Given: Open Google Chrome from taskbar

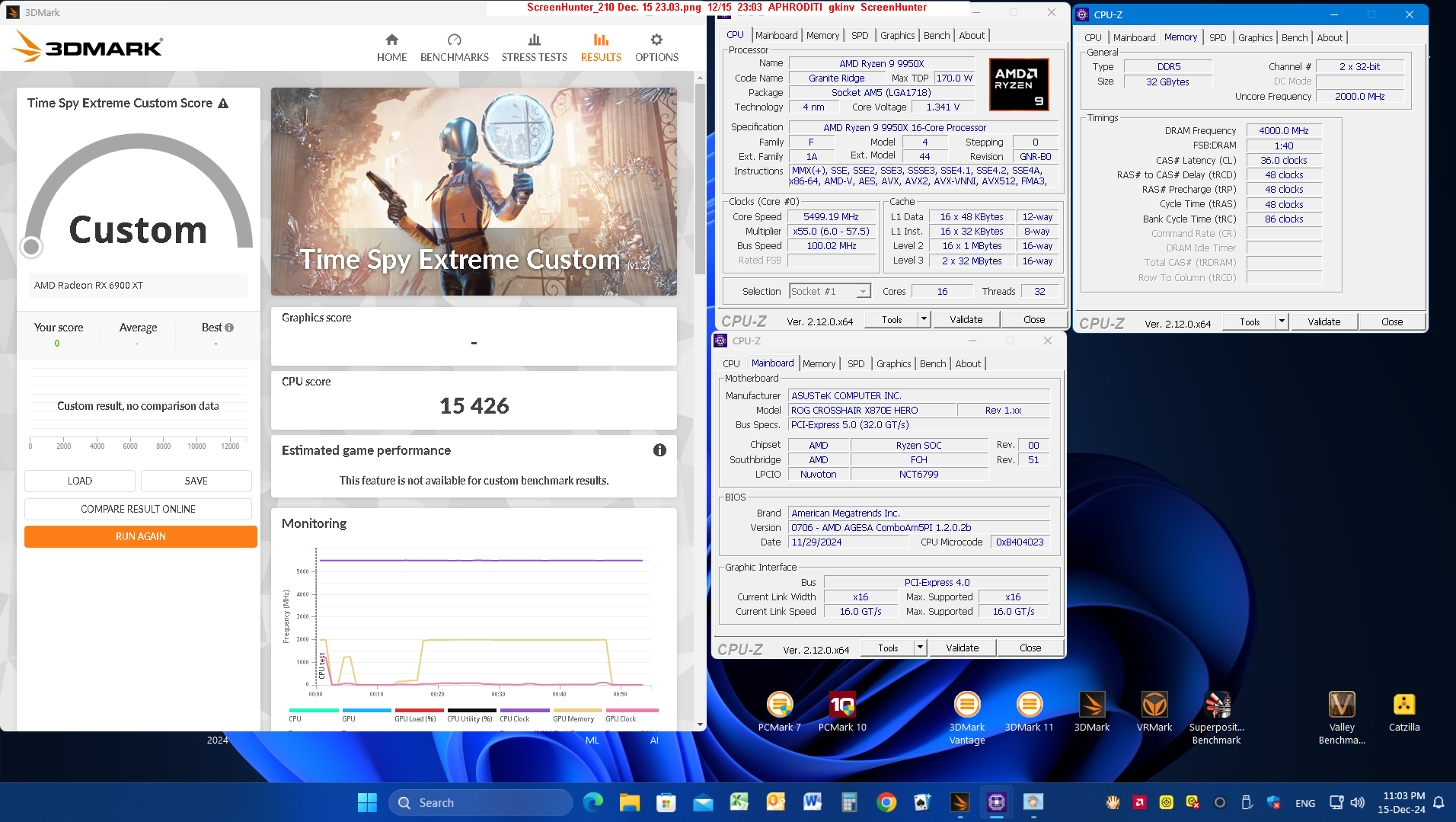Looking at the screenshot, I should click(886, 802).
